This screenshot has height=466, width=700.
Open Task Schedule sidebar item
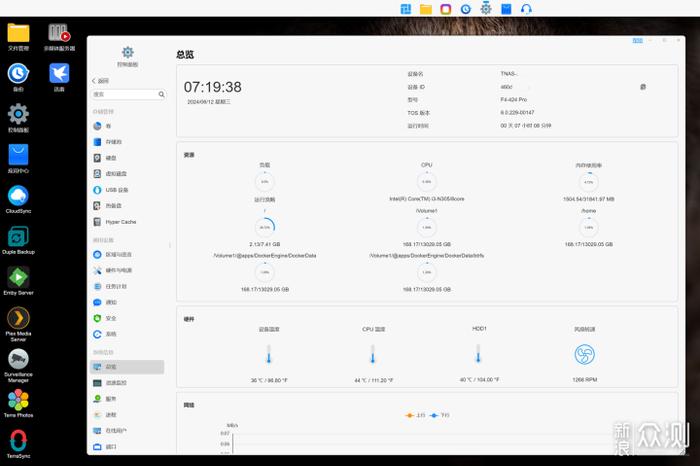128,286
